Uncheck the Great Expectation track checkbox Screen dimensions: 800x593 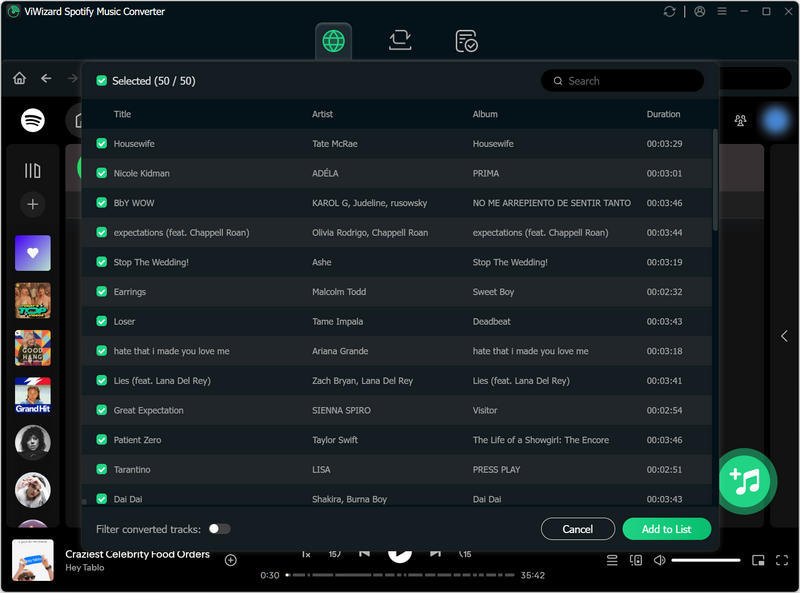(x=102, y=410)
